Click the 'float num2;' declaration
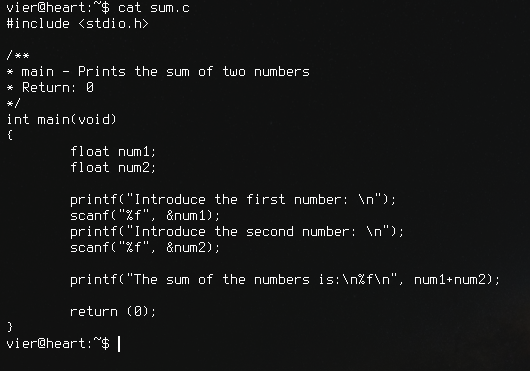The width and height of the screenshot is (530, 371). point(113,167)
